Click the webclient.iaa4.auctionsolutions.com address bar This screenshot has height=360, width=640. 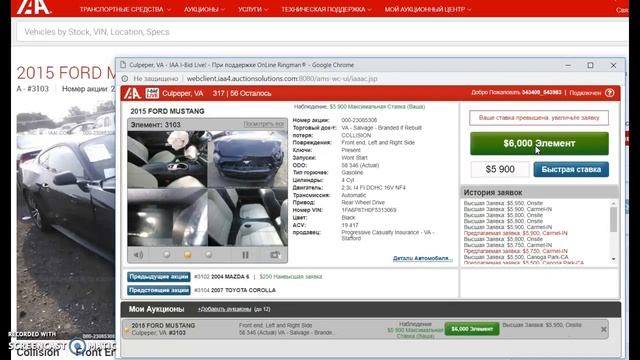point(282,78)
